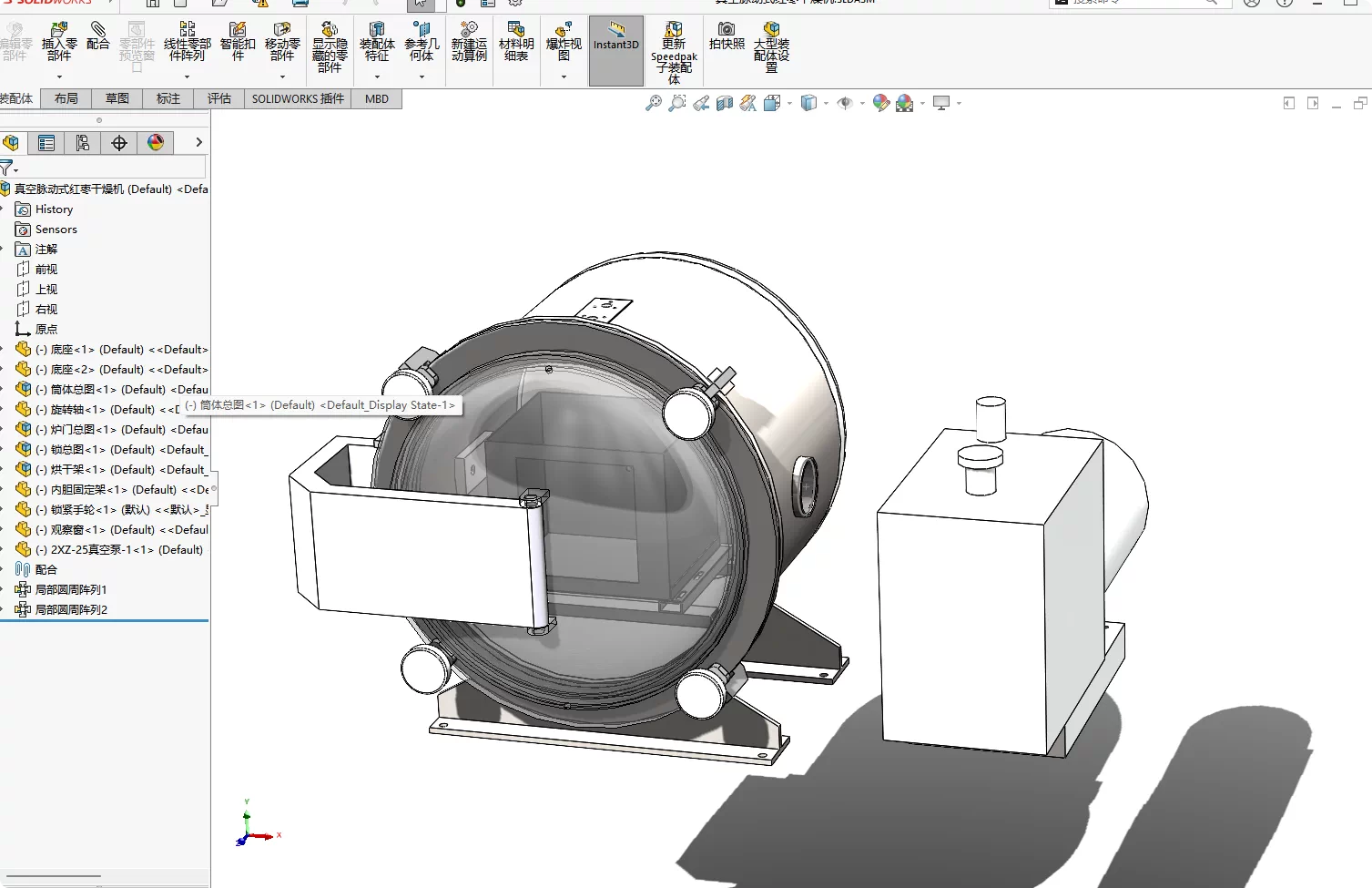The height and width of the screenshot is (888, 1372).
Task: Click into the feature tree filter field
Action: pos(112,168)
